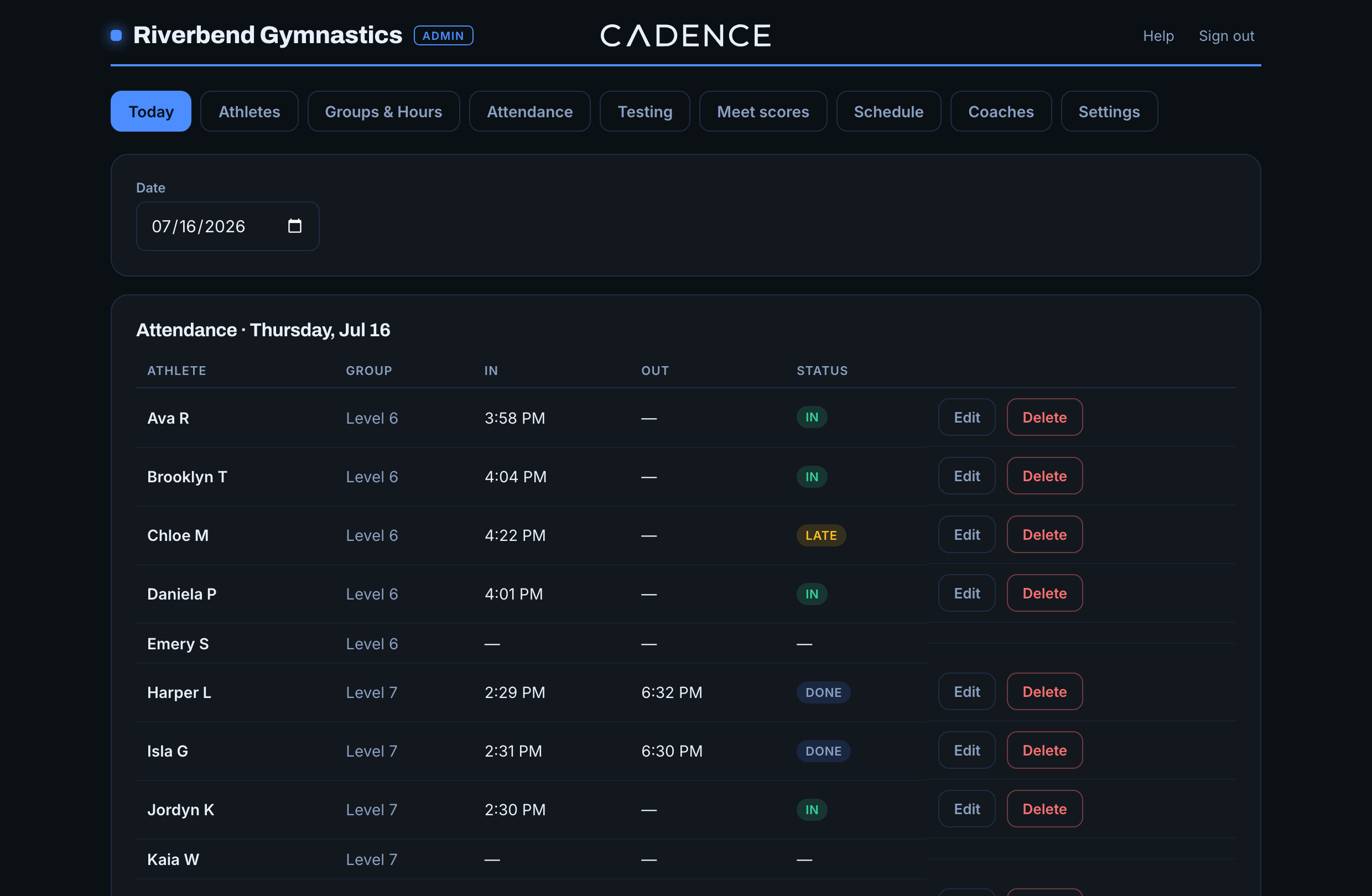The width and height of the screenshot is (1372, 896).
Task: Click the DONE status badge for Isla G
Action: tap(823, 751)
